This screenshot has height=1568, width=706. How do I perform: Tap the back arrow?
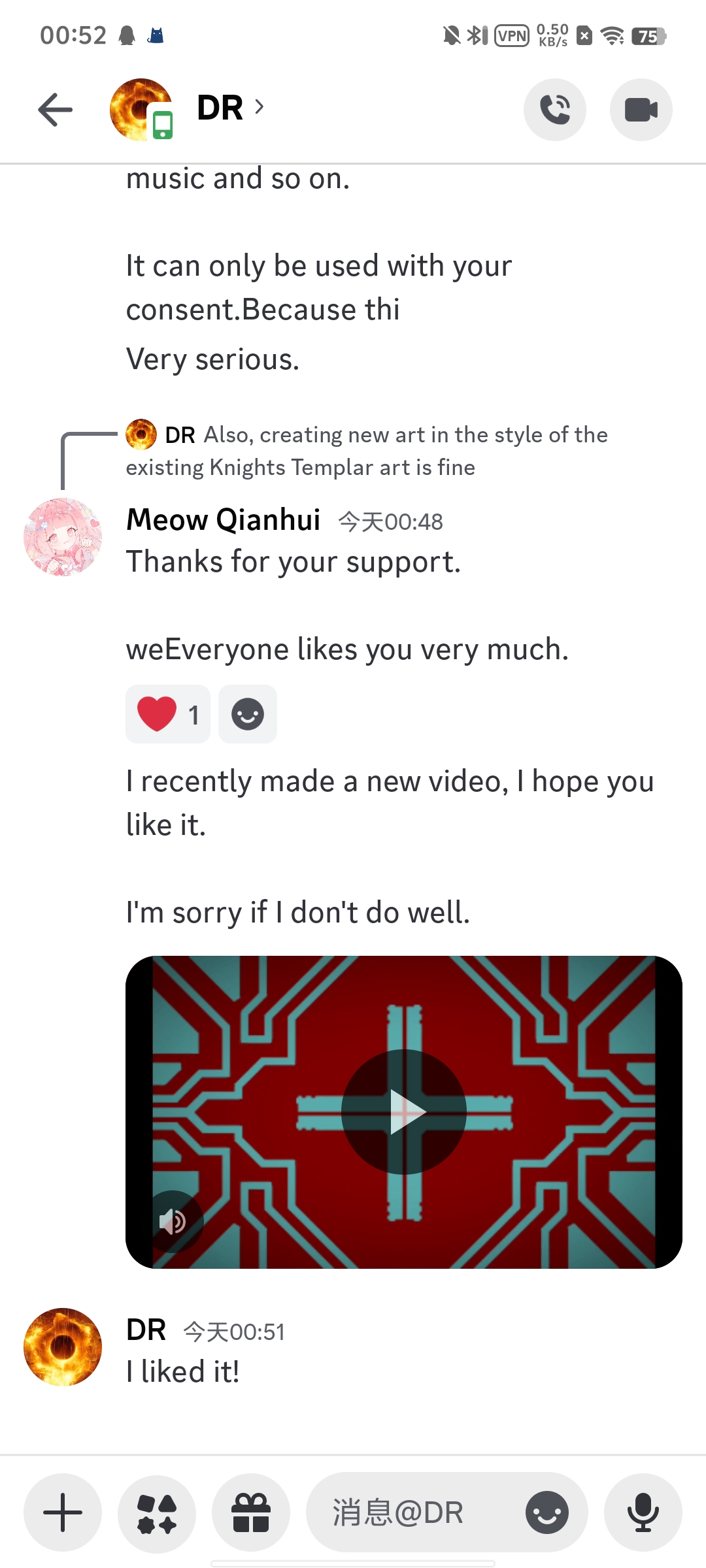(56, 109)
